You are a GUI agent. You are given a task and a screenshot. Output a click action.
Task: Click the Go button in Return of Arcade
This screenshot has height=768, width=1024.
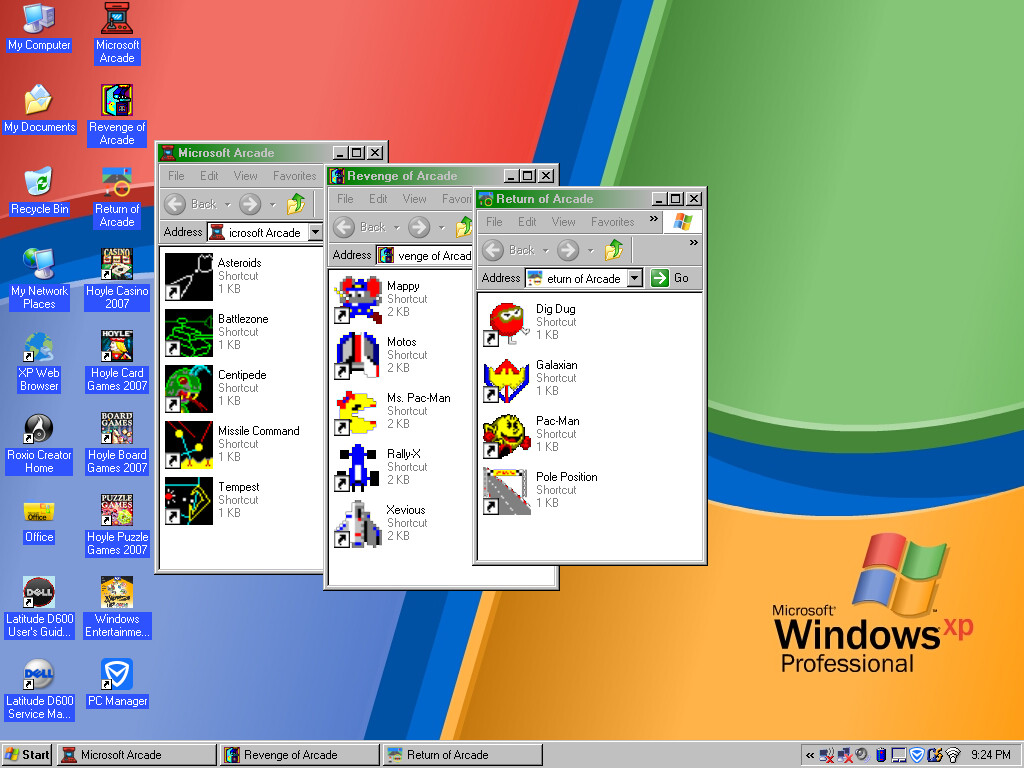click(671, 278)
